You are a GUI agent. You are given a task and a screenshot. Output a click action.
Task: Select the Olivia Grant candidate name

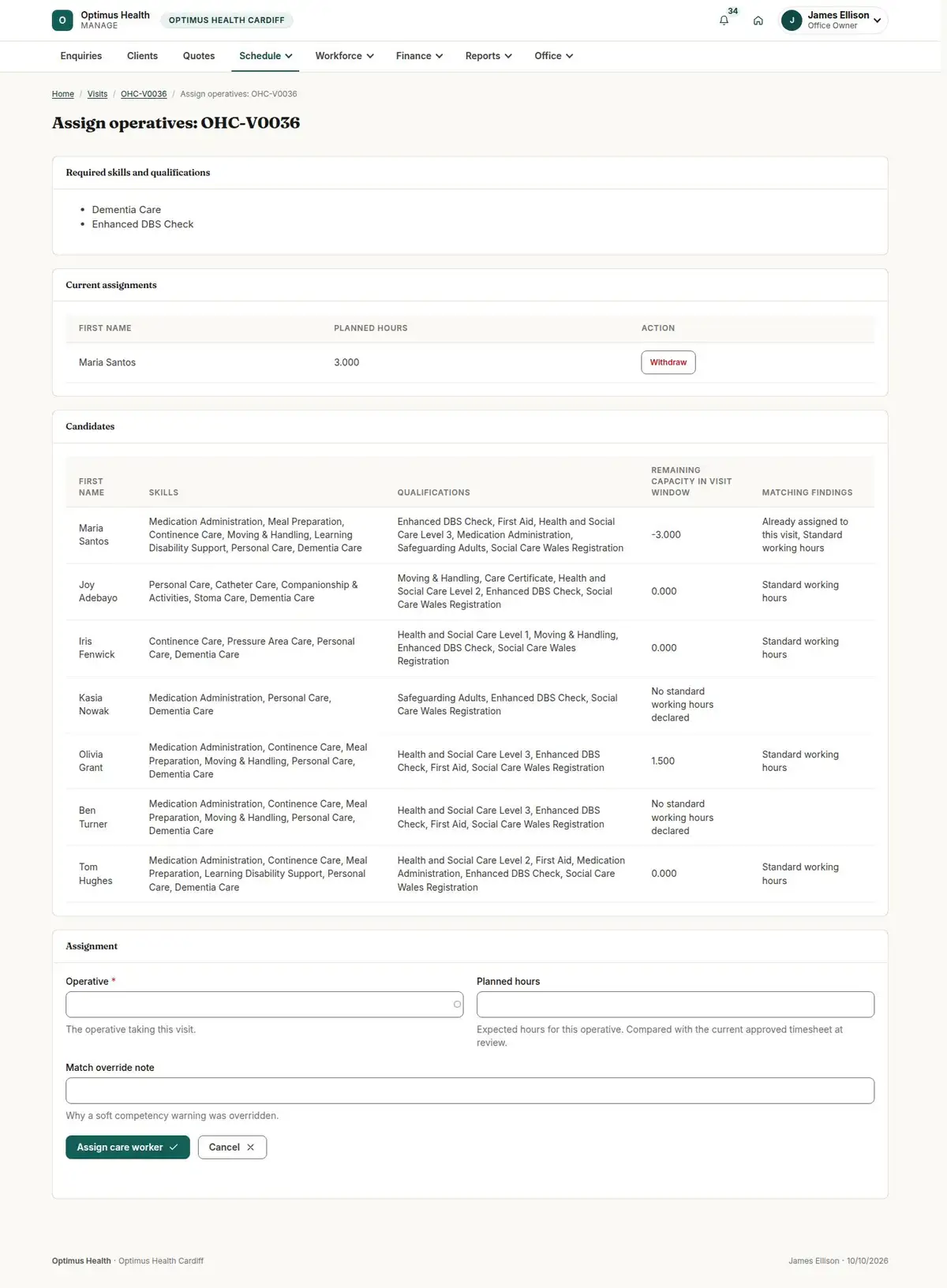tap(91, 761)
